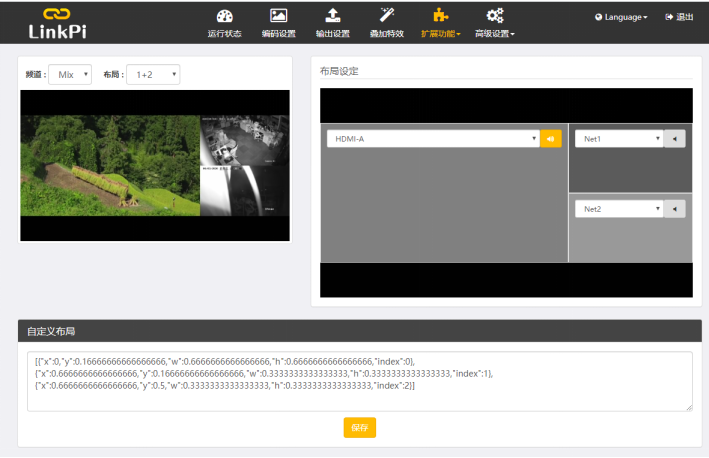This screenshot has width=709, height=458.
Task: Open the 布局 1+2 dropdown
Action: pyautogui.click(x=153, y=75)
